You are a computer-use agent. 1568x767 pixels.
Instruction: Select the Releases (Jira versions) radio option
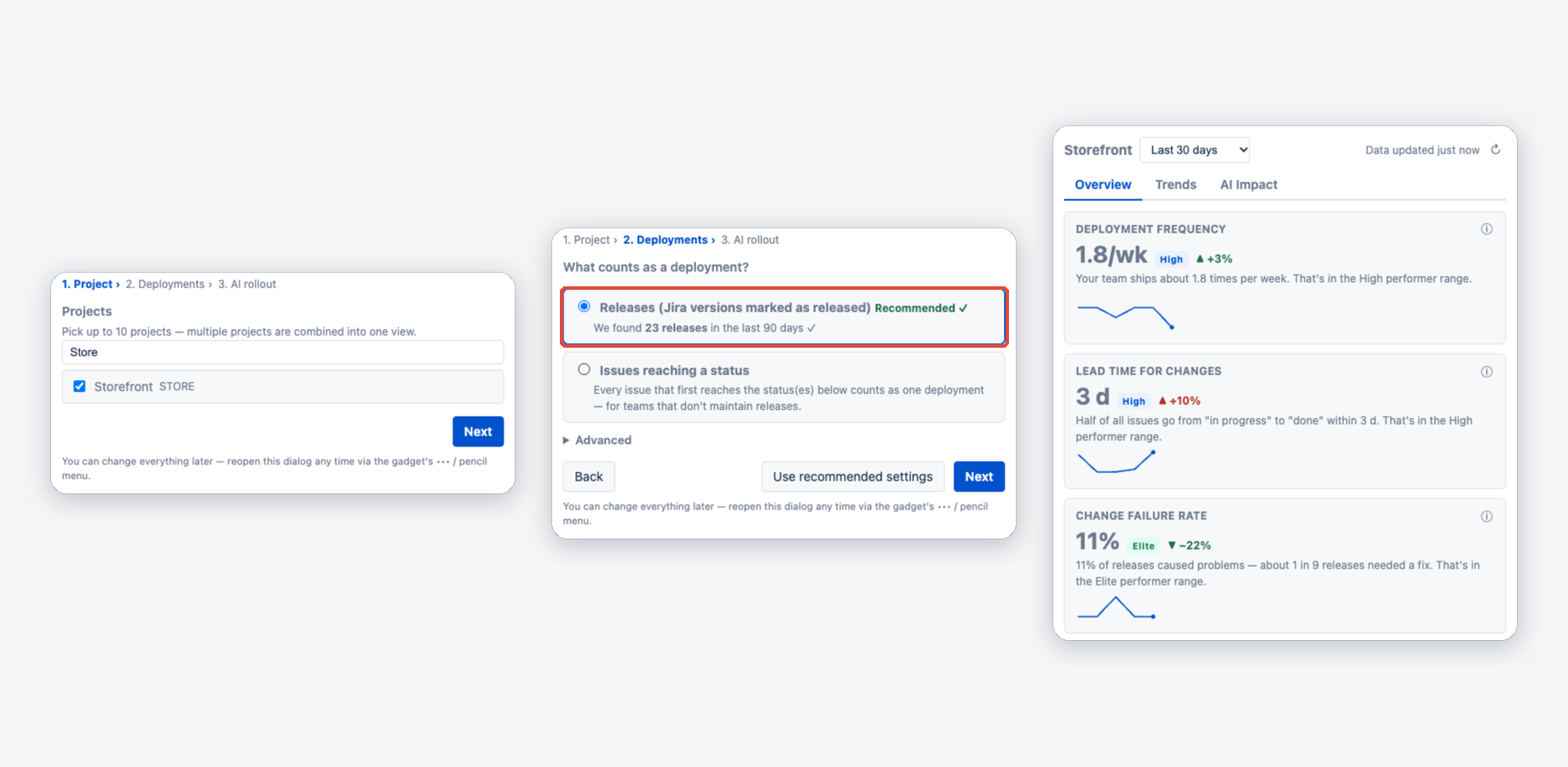[584, 307]
